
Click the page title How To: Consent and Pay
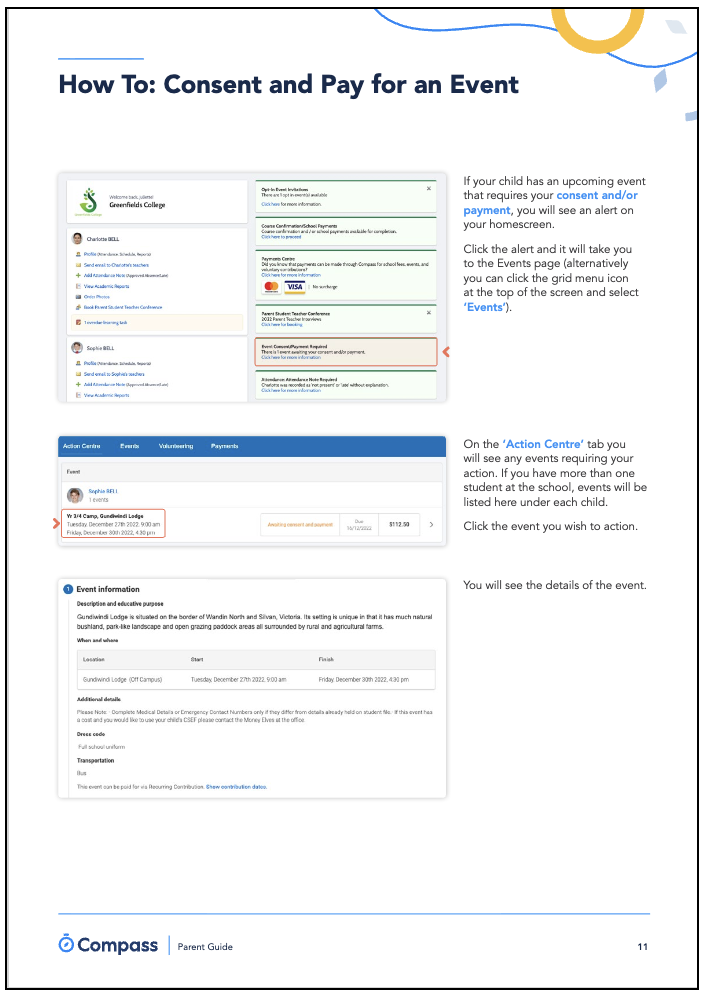(288, 84)
